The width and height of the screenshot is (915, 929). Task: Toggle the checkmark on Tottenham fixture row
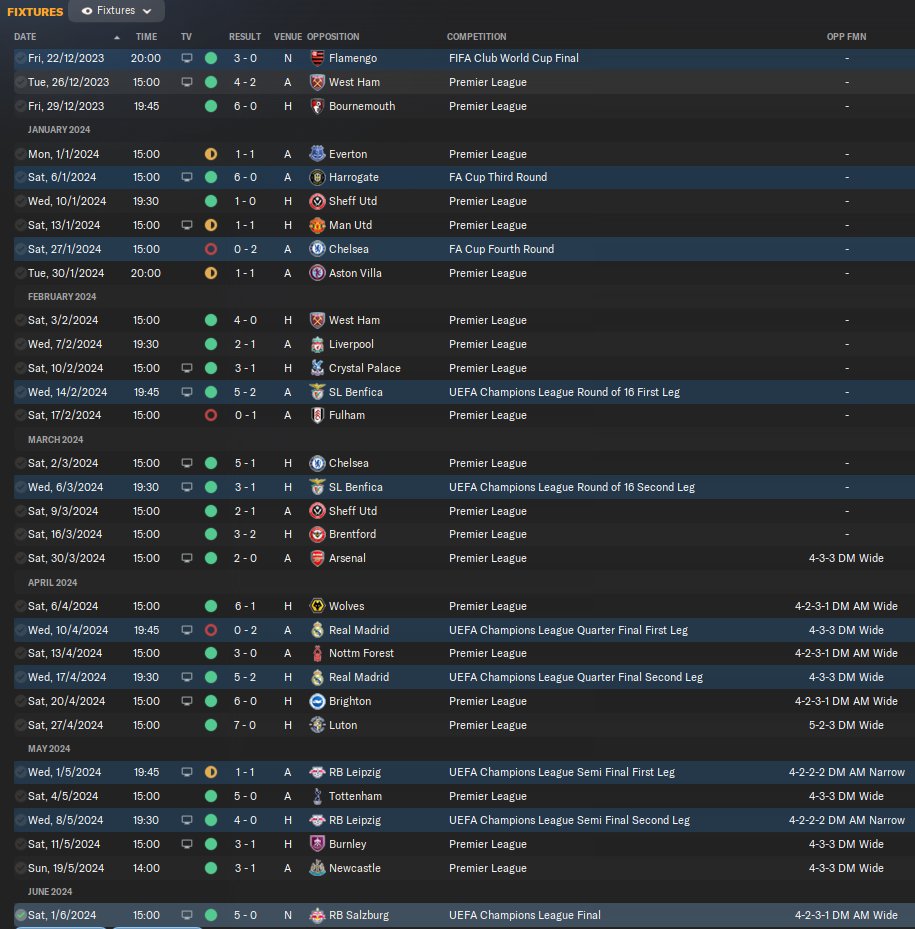(20, 796)
